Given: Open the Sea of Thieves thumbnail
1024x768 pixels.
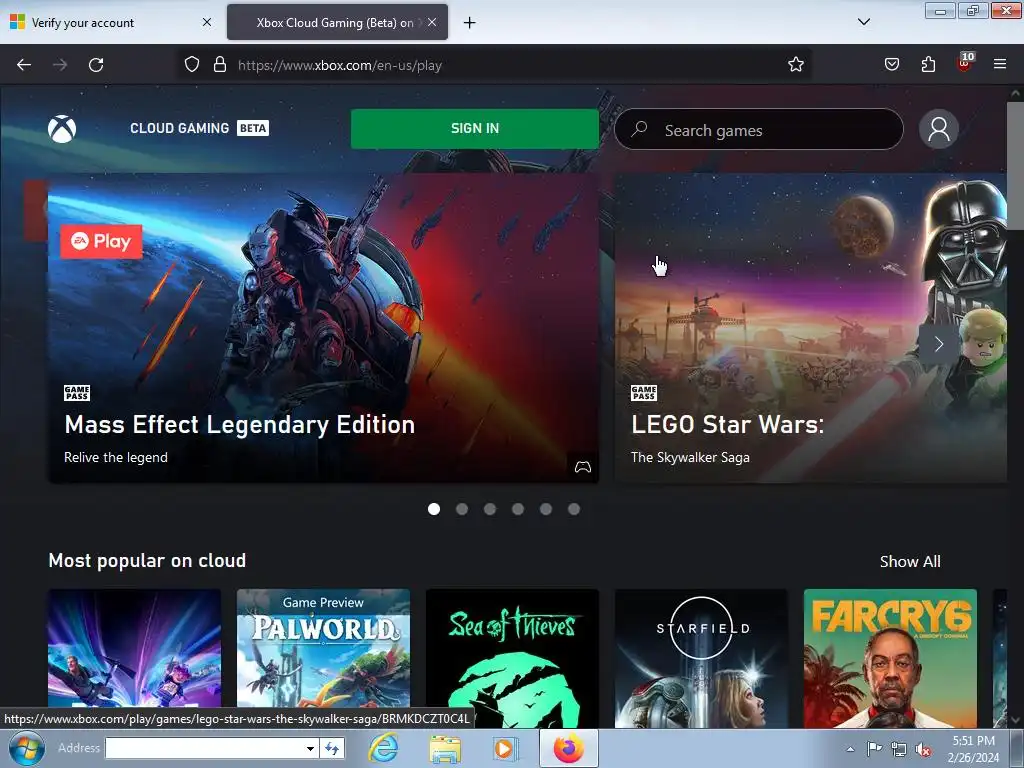Looking at the screenshot, I should click(x=512, y=658).
